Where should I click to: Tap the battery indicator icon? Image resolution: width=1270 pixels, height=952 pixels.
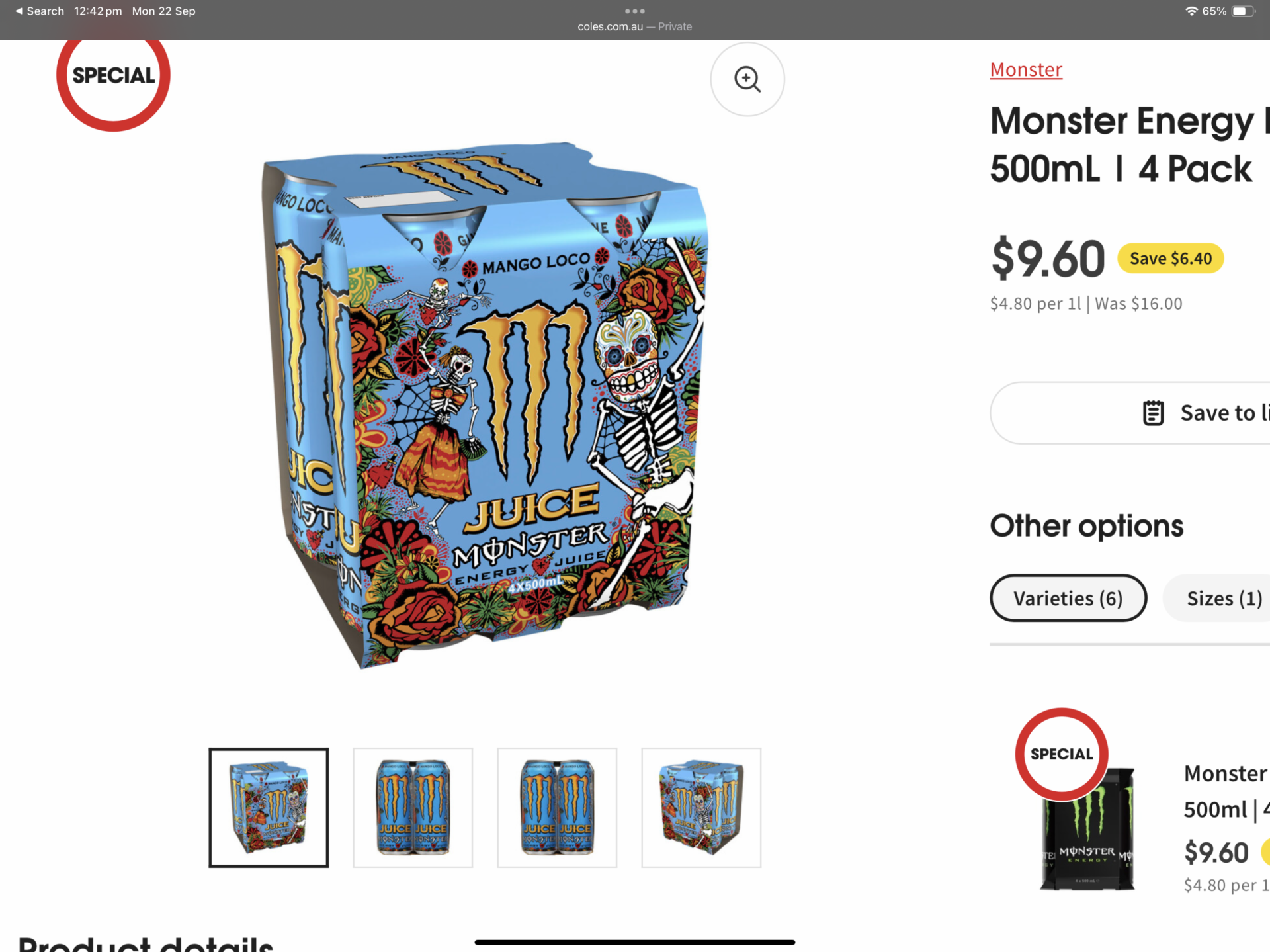pos(1243,11)
